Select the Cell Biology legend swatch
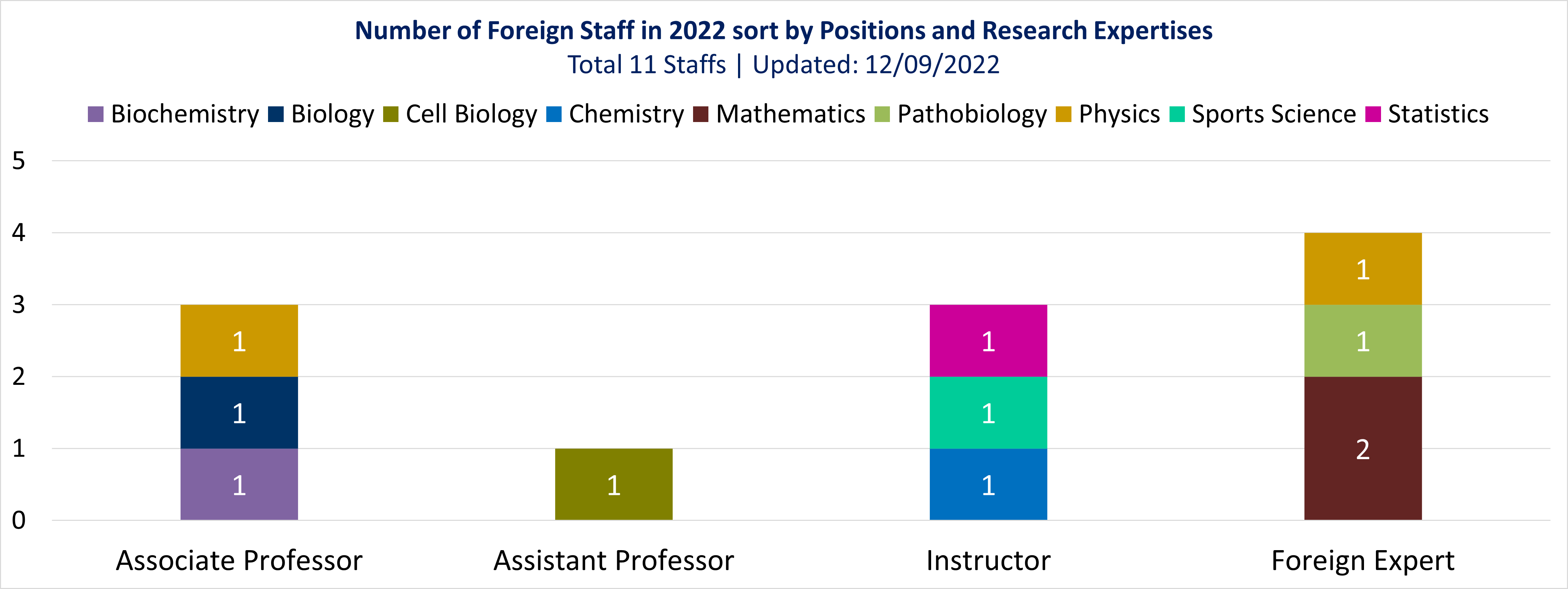 [391, 115]
